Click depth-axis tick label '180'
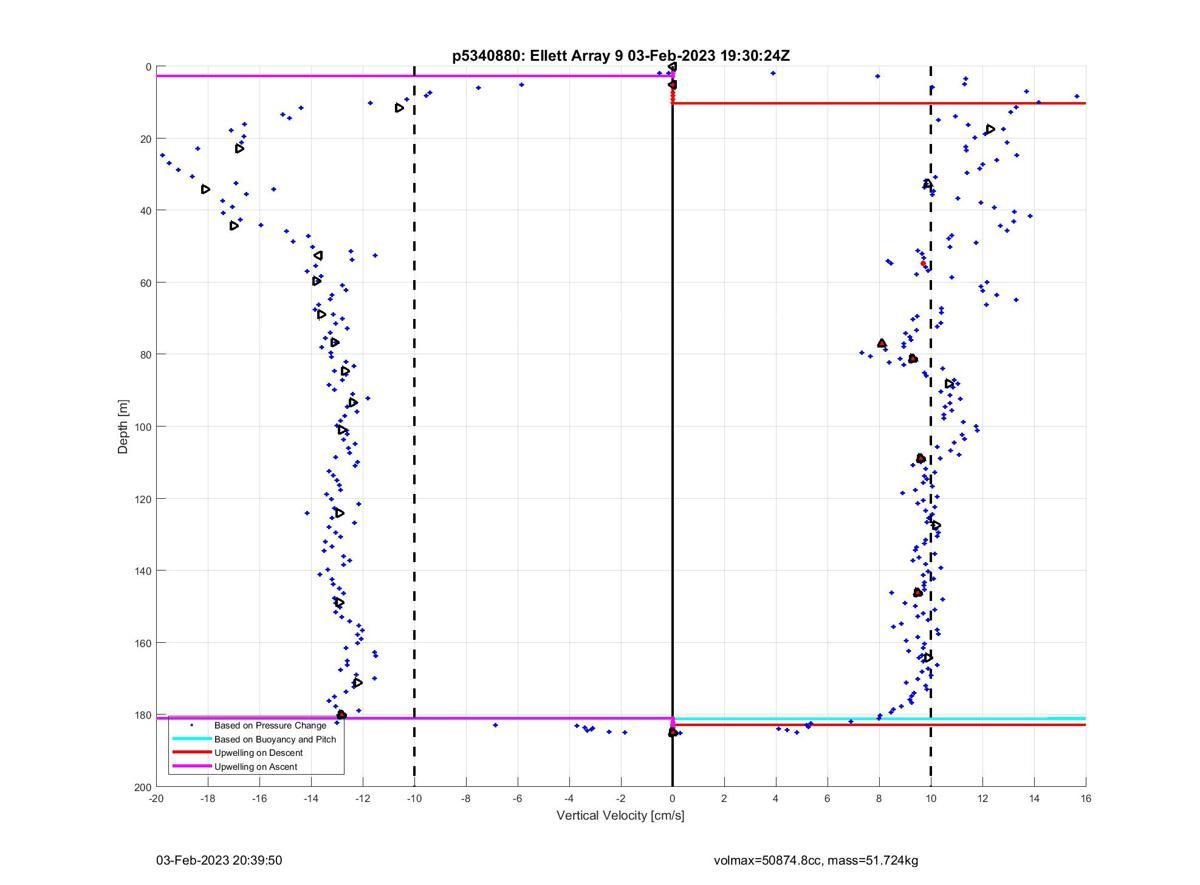The height and width of the screenshot is (885, 1200). click(x=142, y=715)
